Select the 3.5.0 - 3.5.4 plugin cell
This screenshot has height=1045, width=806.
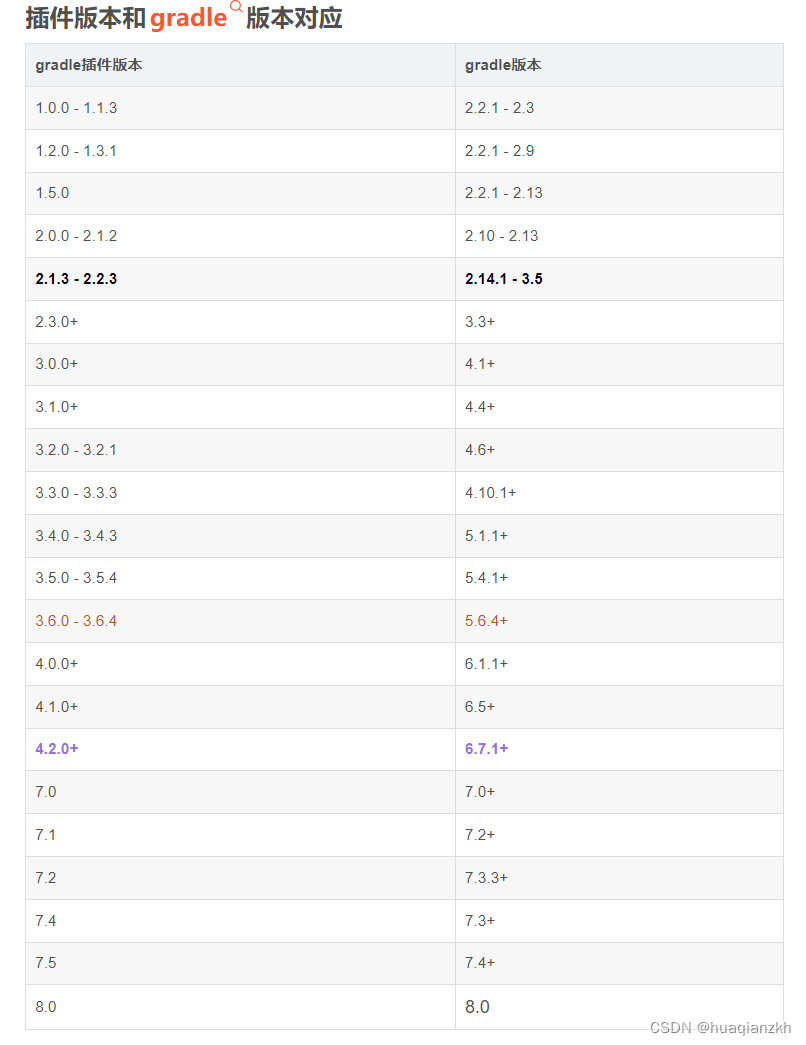(x=240, y=578)
